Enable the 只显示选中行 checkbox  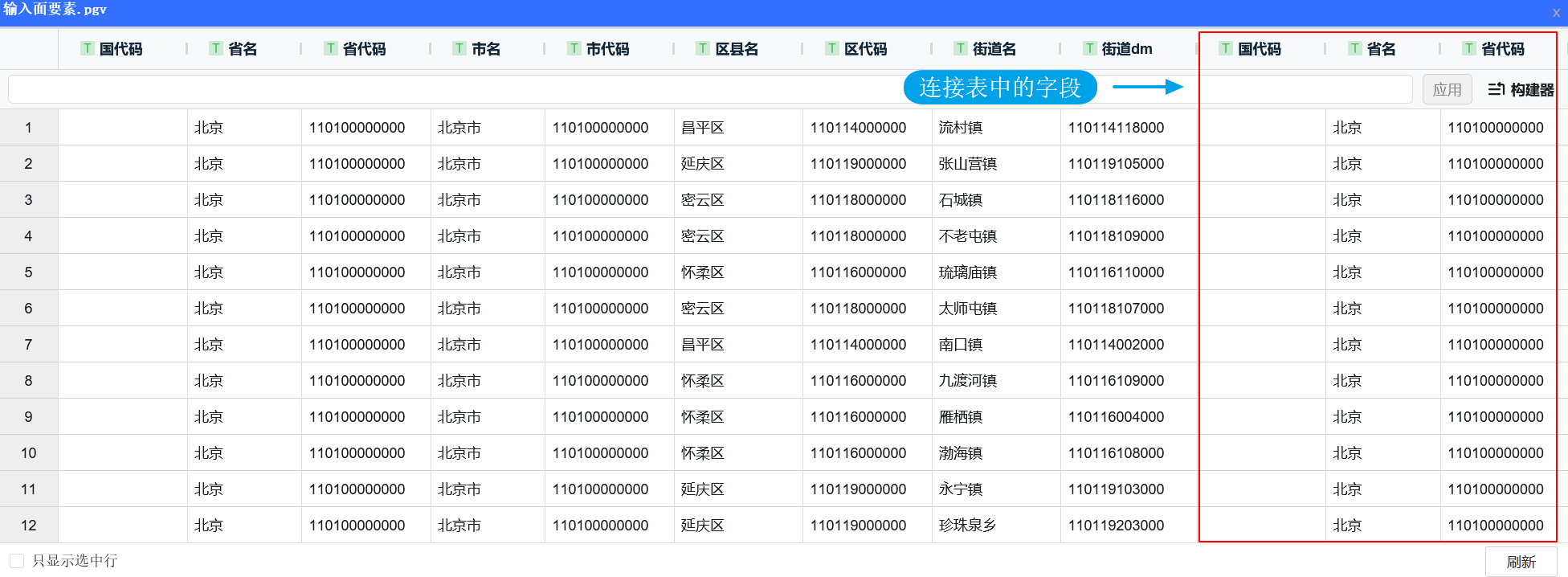click(x=17, y=561)
